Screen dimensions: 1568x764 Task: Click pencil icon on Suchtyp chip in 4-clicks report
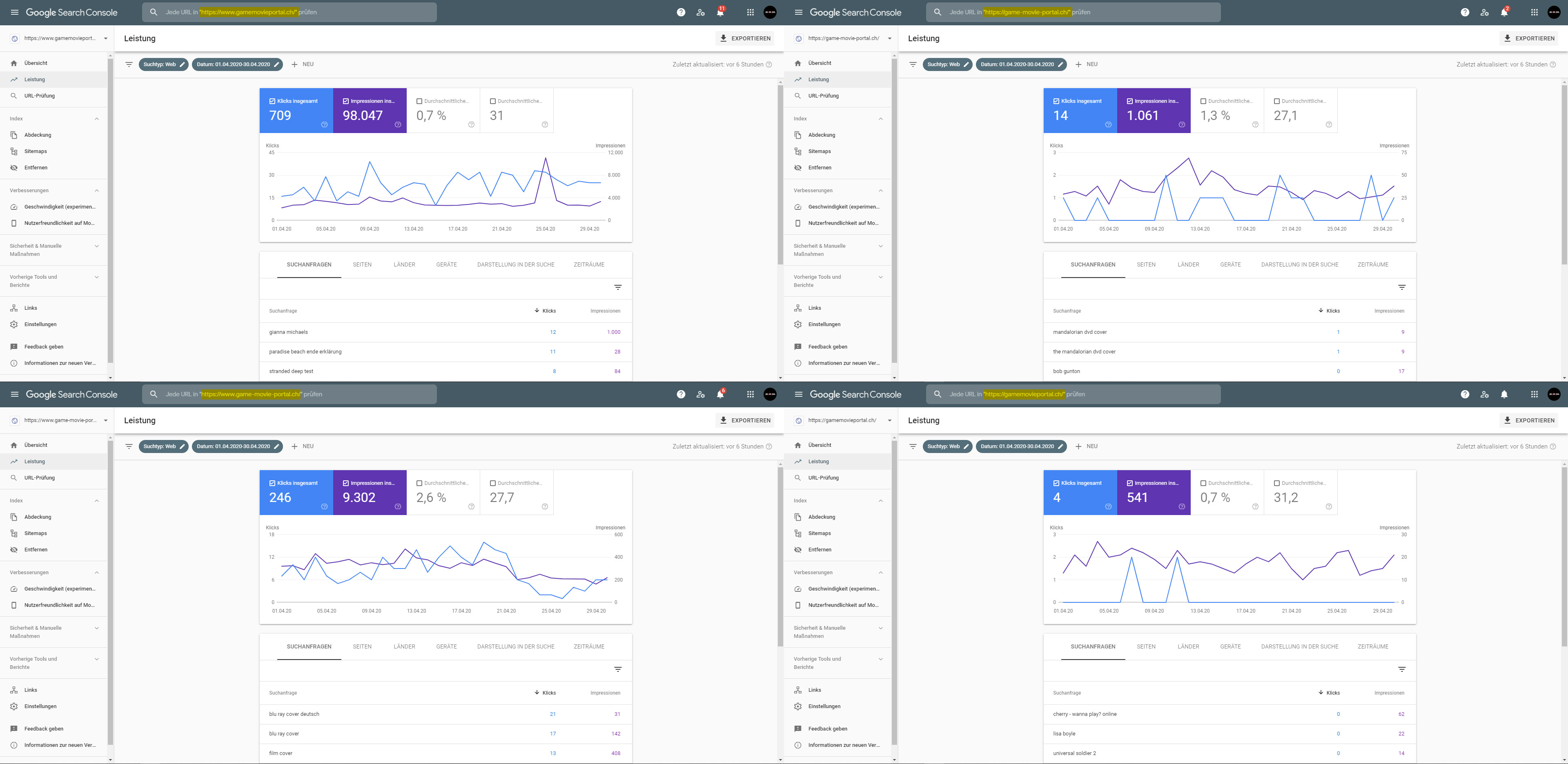coord(966,446)
